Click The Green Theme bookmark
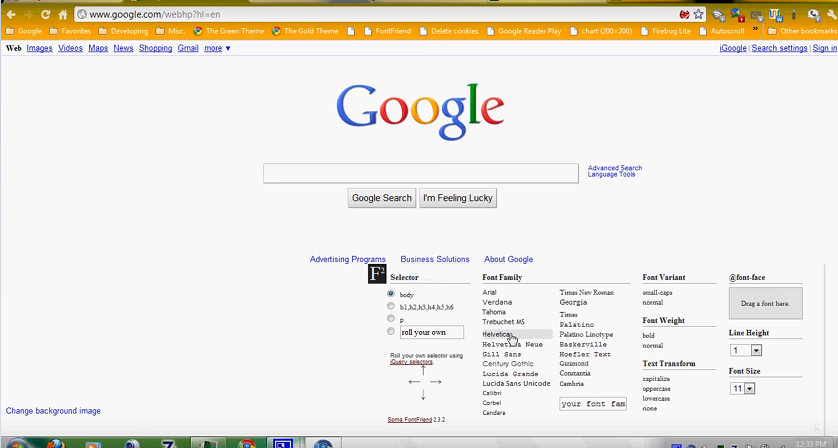The width and height of the screenshot is (838, 448). pyautogui.click(x=229, y=31)
